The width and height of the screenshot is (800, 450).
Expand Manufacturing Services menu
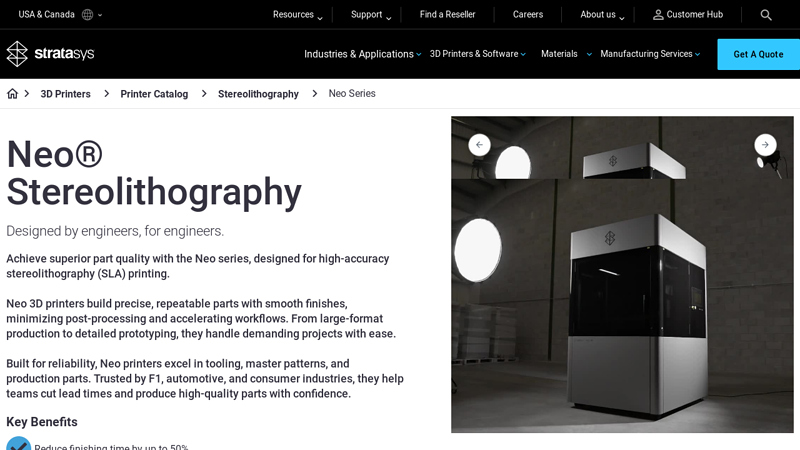pyautogui.click(x=650, y=54)
